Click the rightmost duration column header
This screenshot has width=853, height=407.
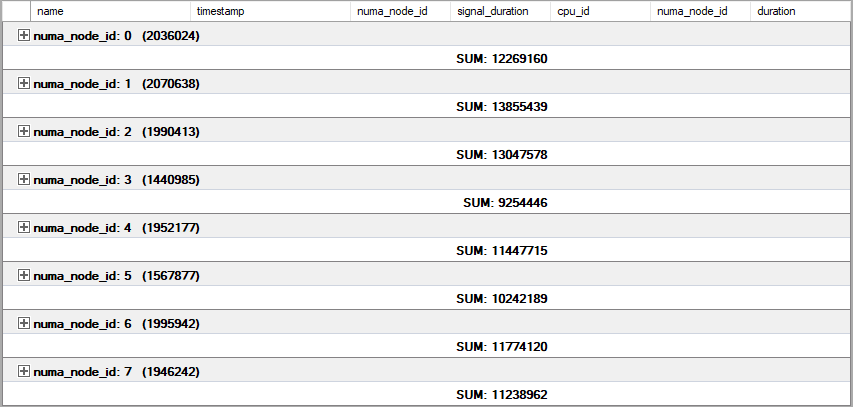point(800,11)
